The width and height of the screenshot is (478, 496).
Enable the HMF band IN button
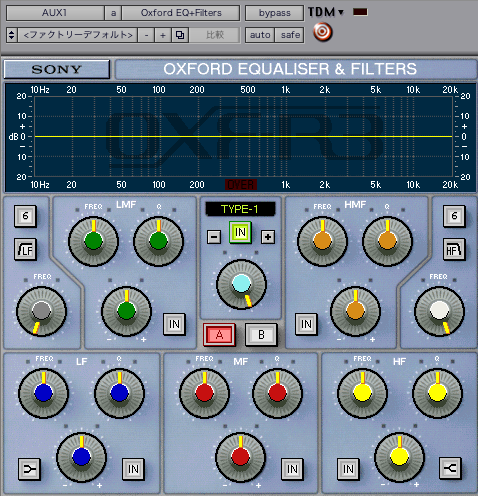pyautogui.click(x=306, y=324)
